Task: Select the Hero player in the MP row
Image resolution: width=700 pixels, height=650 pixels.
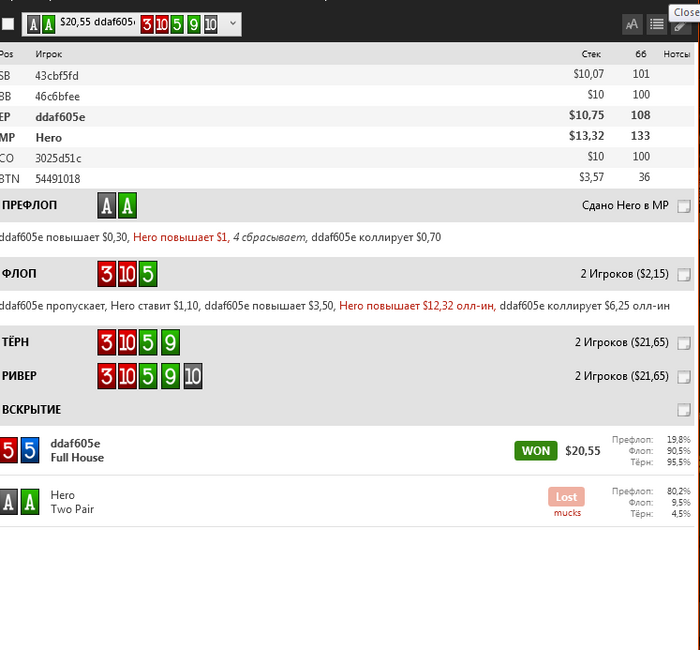Action: coord(49,138)
